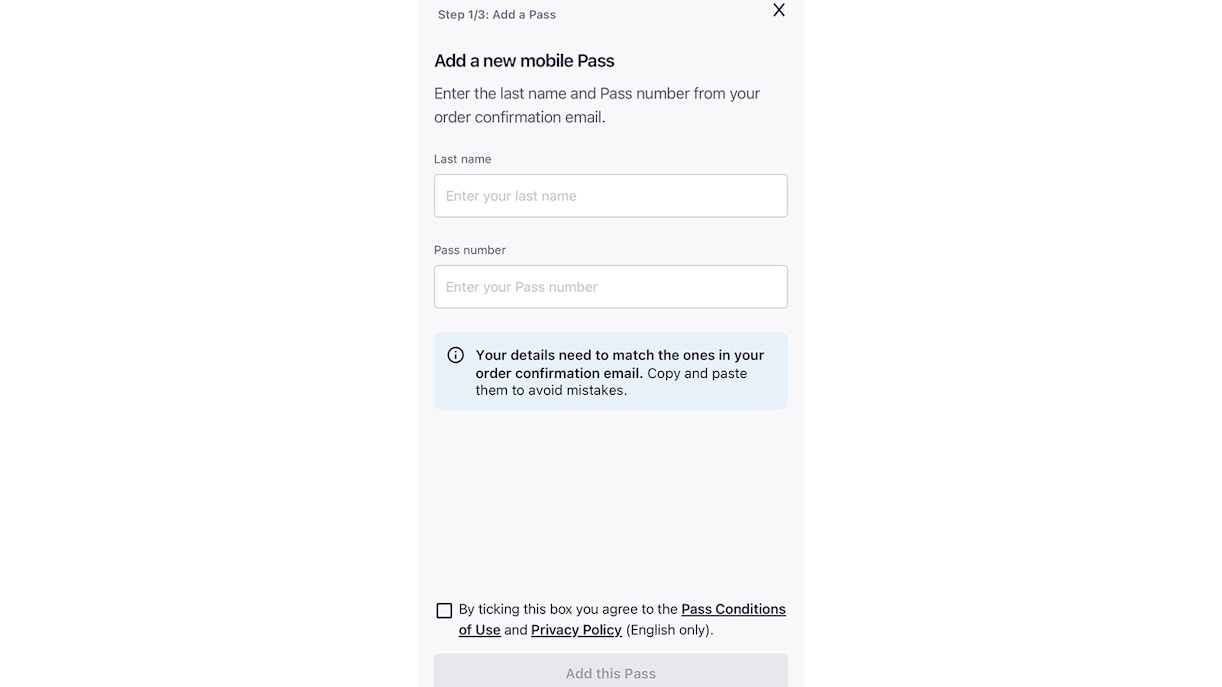1222x687 pixels.
Task: Enable the box agreeing to the Privacy Policy
Action: (444, 610)
